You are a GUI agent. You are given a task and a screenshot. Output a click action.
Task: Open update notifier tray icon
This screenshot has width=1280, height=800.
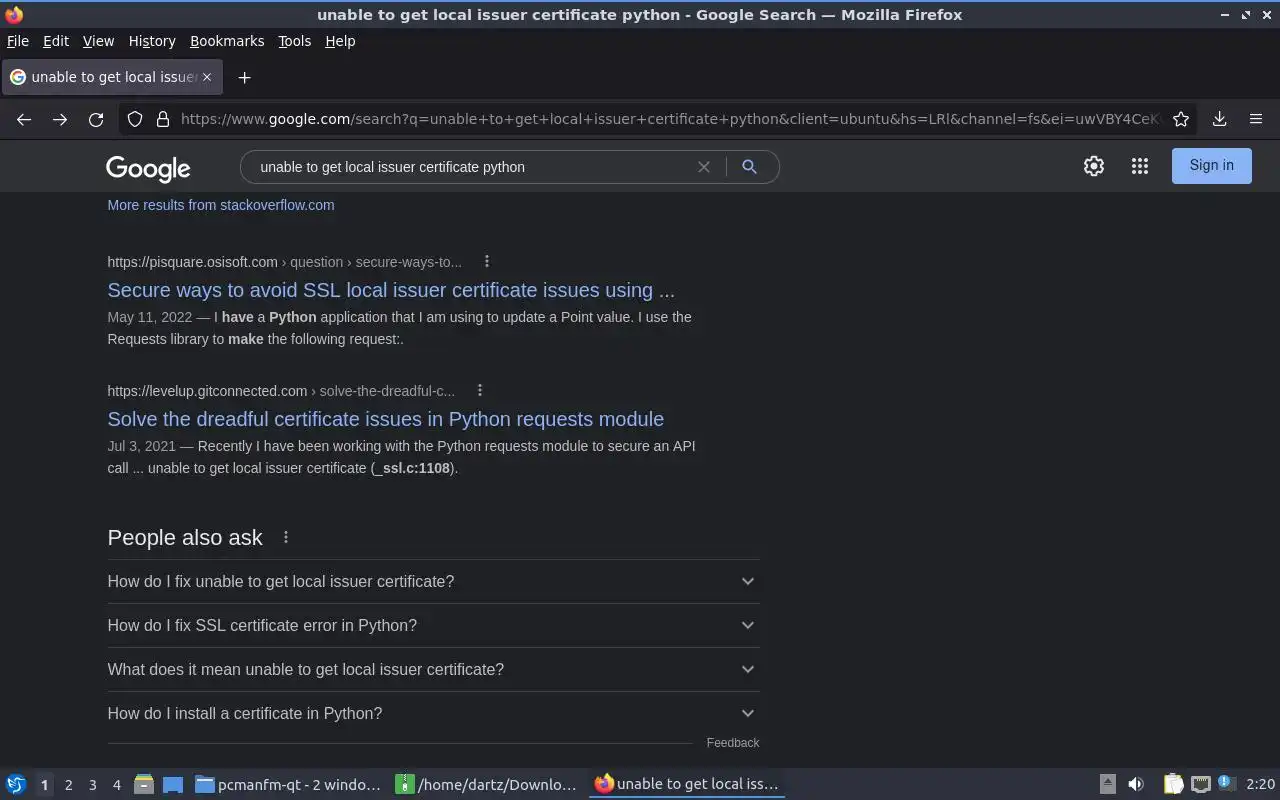[1227, 783]
